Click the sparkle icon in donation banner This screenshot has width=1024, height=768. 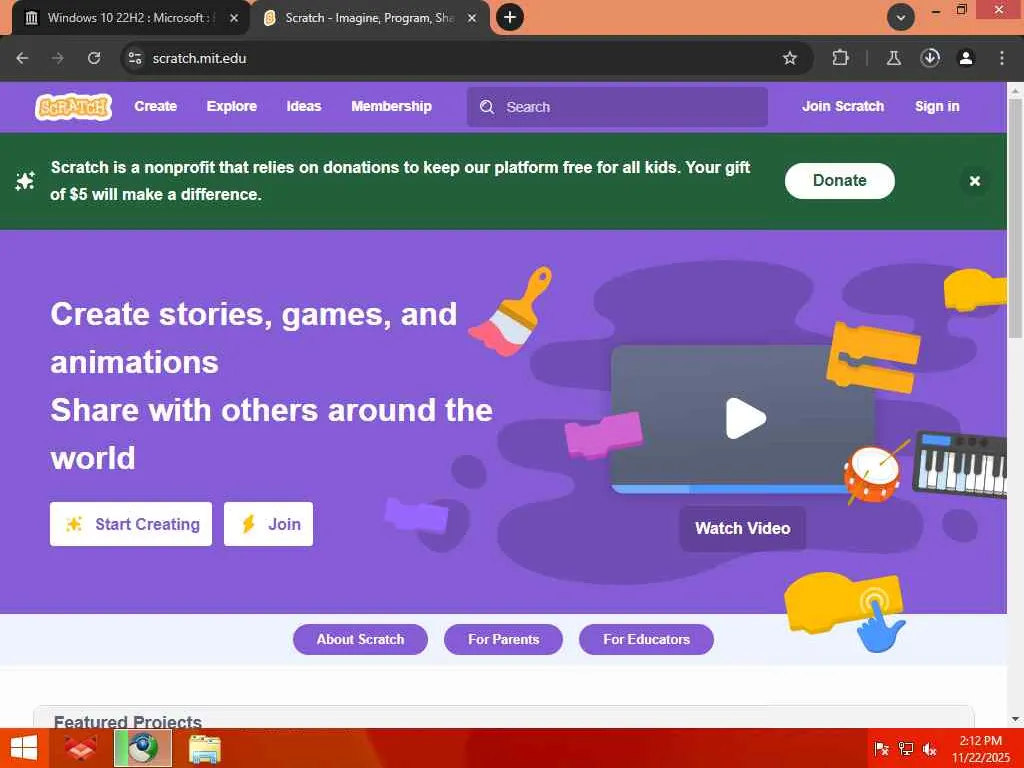(25, 181)
